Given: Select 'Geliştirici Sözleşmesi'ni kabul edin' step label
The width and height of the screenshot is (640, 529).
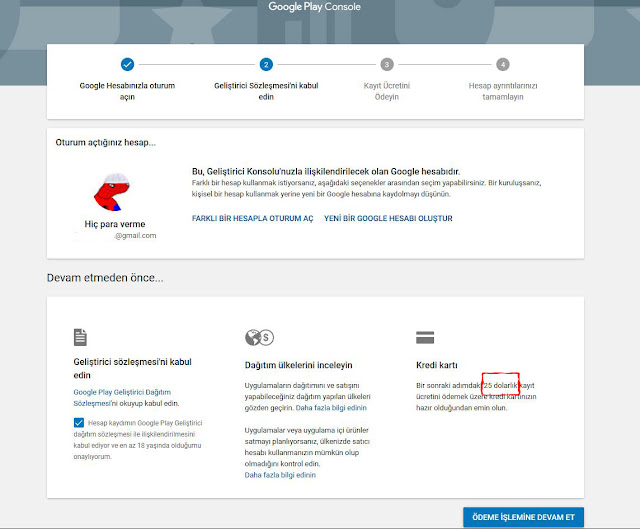Looking at the screenshot, I should [266, 91].
